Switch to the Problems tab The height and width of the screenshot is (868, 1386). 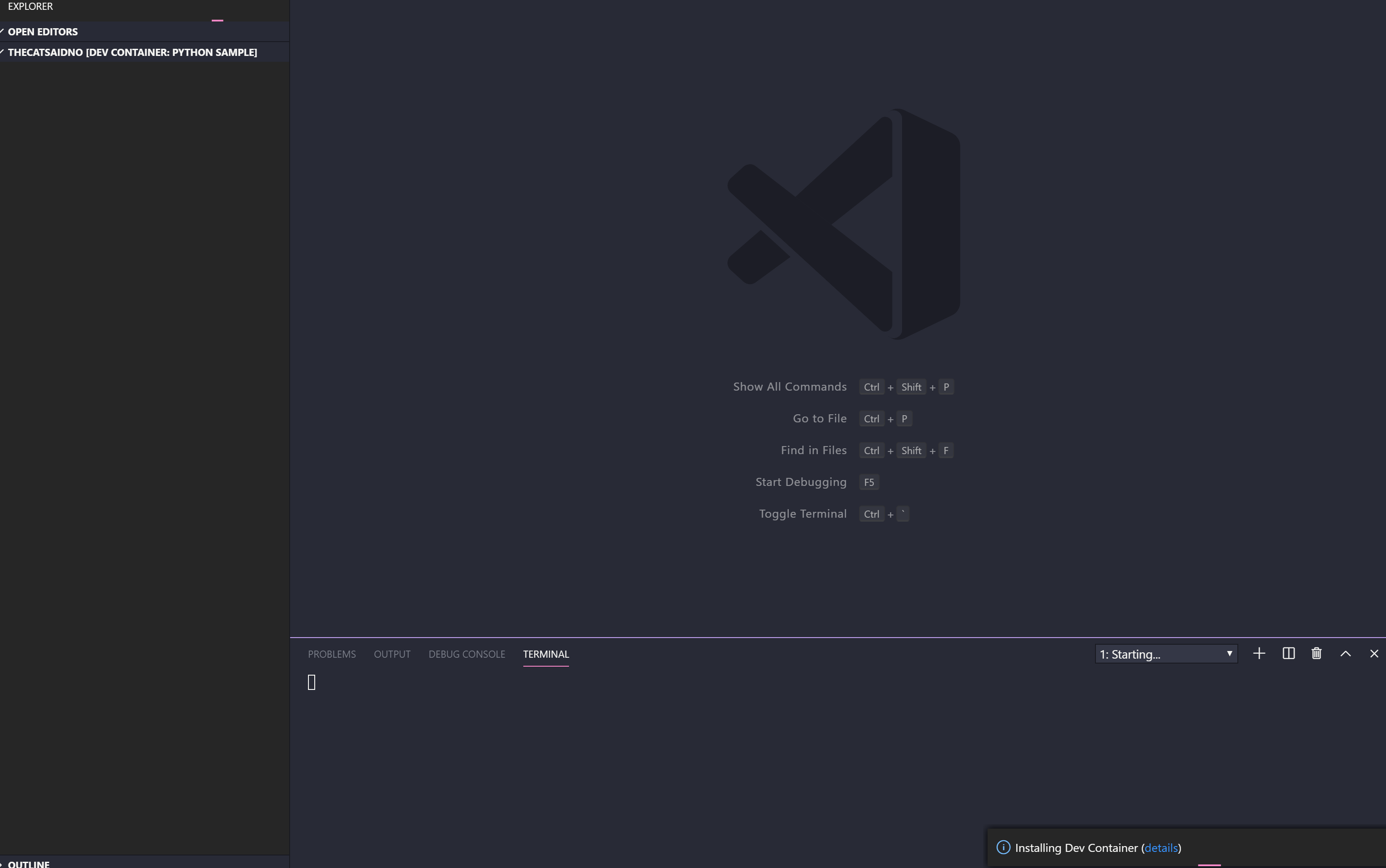pyautogui.click(x=331, y=654)
